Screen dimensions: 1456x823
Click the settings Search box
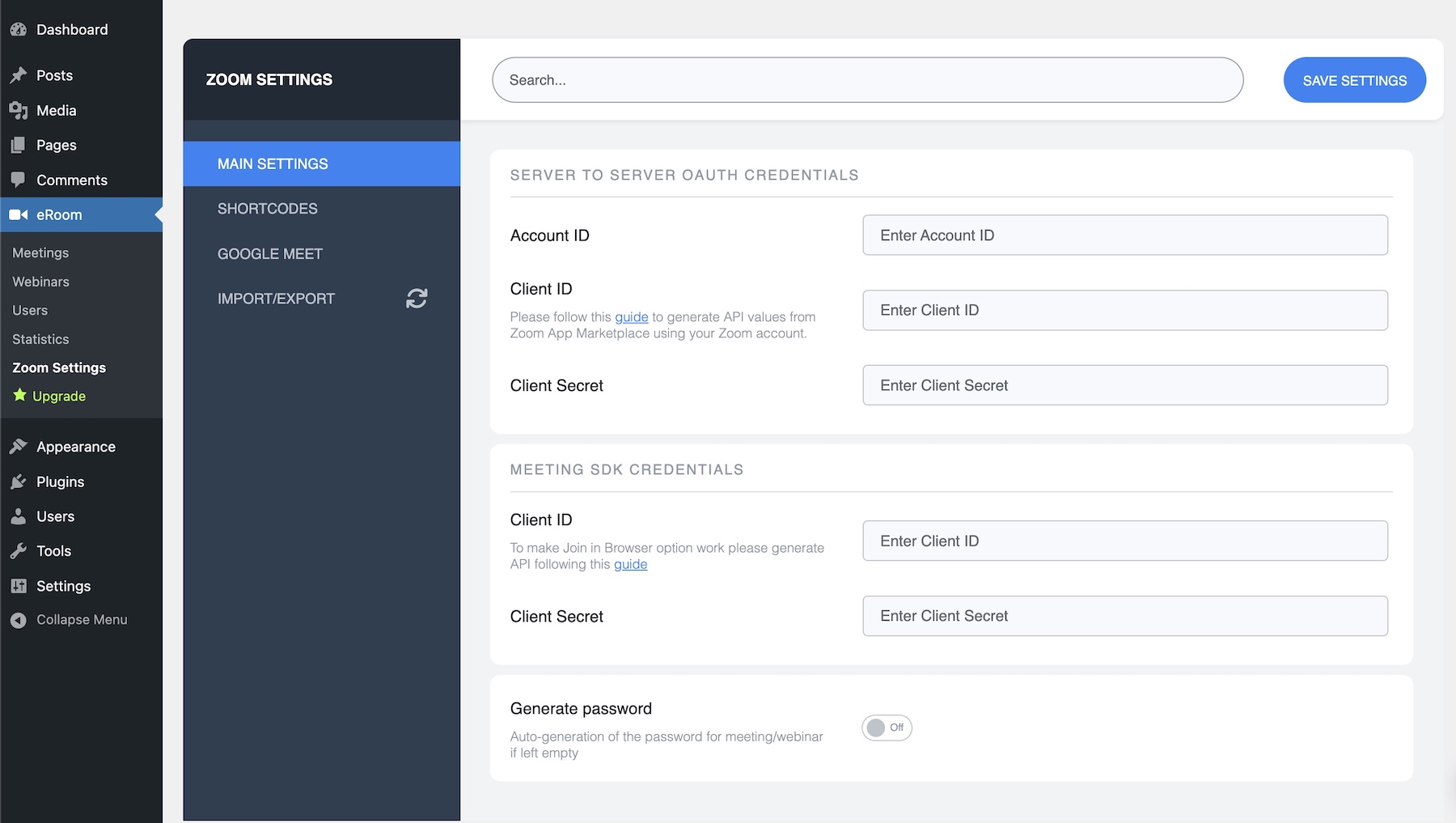coord(867,80)
